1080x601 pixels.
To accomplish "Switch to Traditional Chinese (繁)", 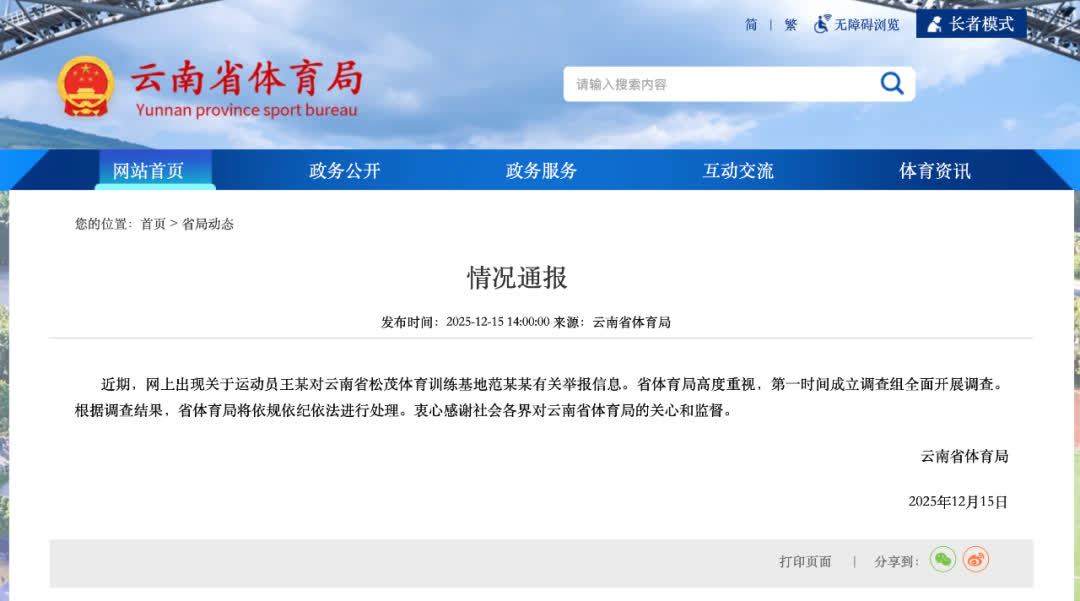I will [791, 25].
